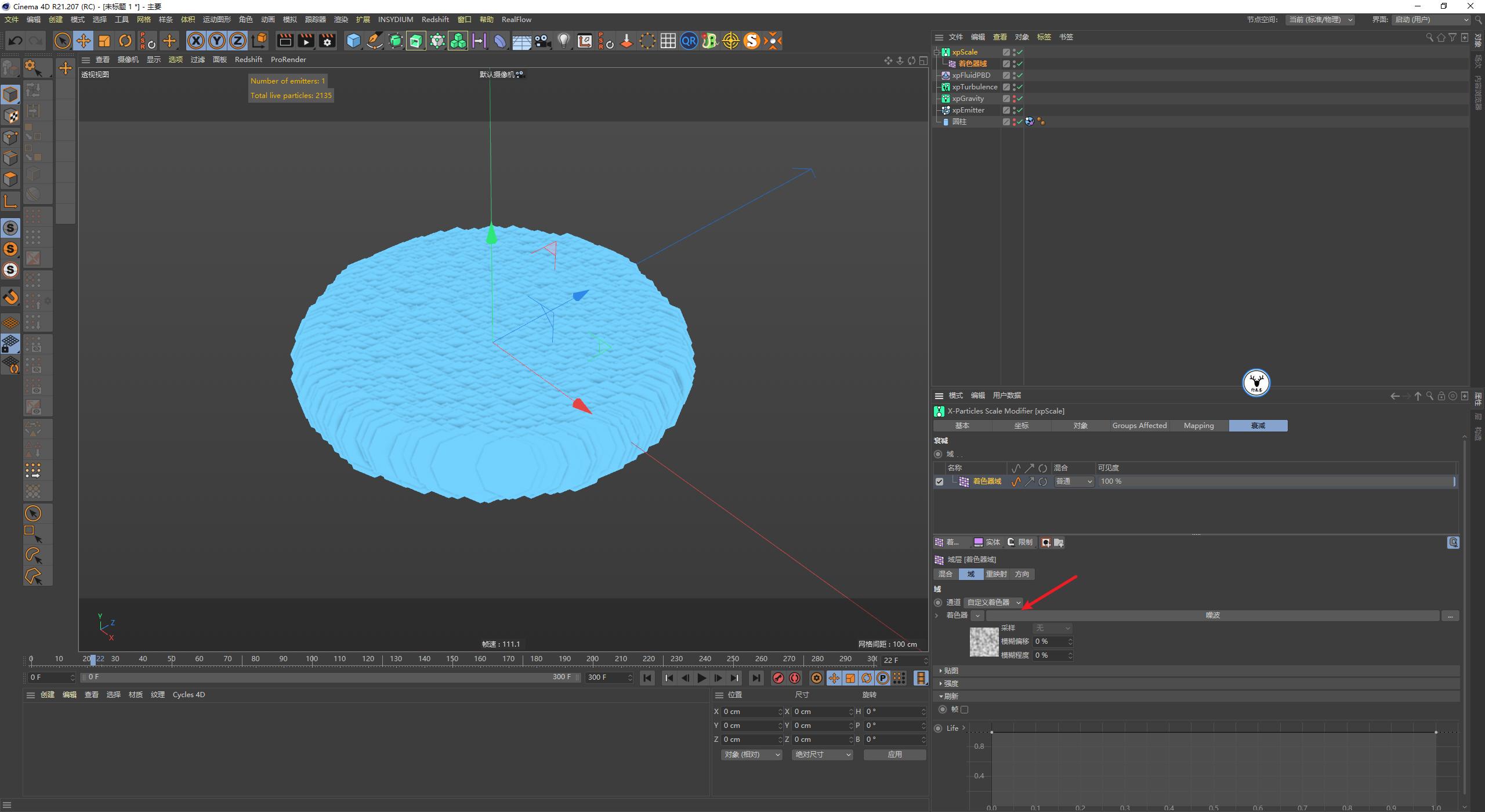Toggle the X axis lock in the toolbar
The height and width of the screenshot is (812, 1485).
click(196, 41)
